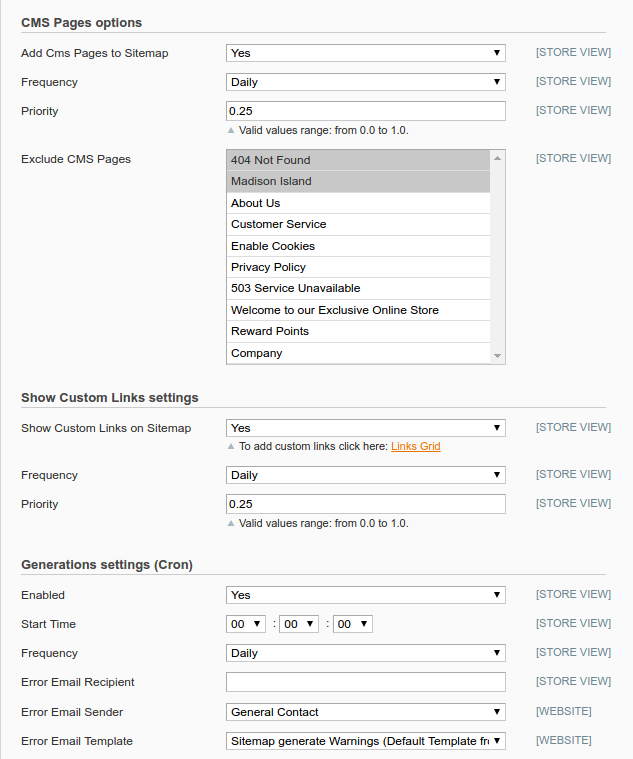Click Error Email Recipient field

pyautogui.click(x=365, y=682)
